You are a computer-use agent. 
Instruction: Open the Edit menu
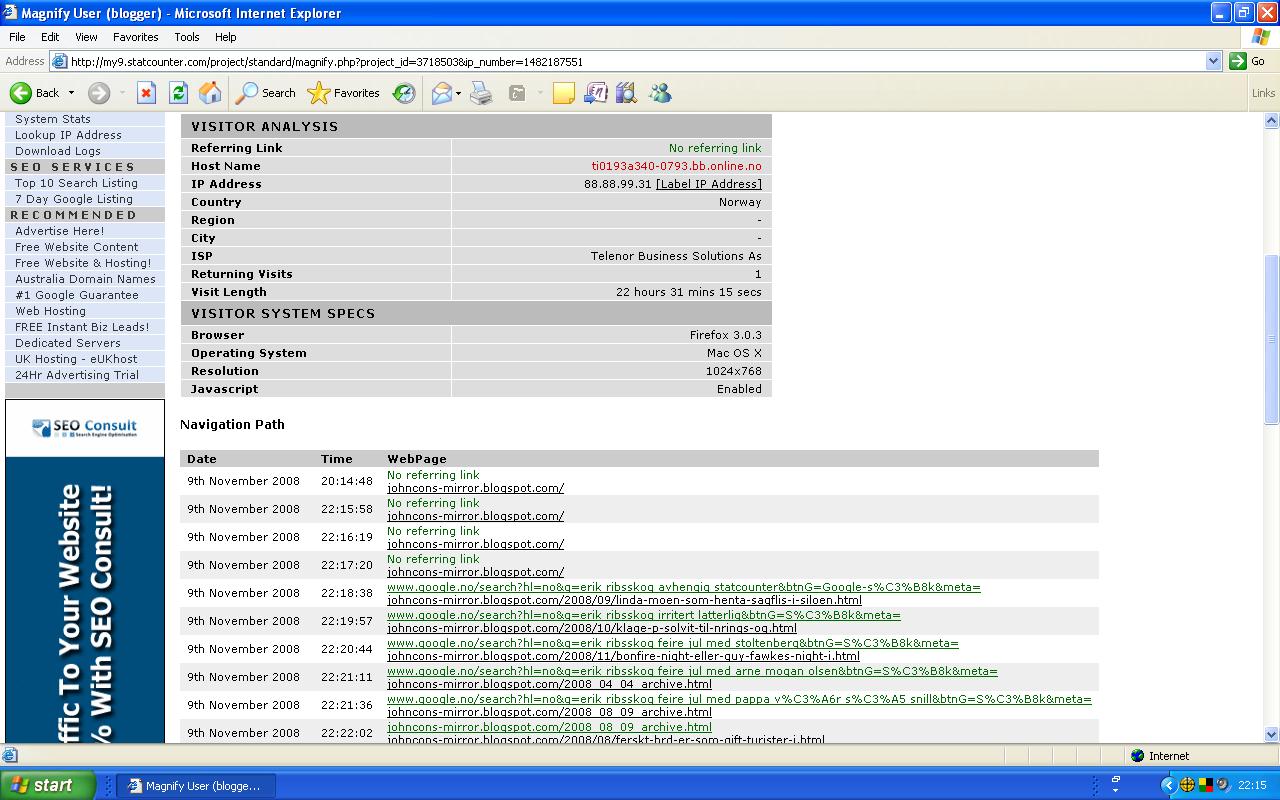[x=50, y=37]
